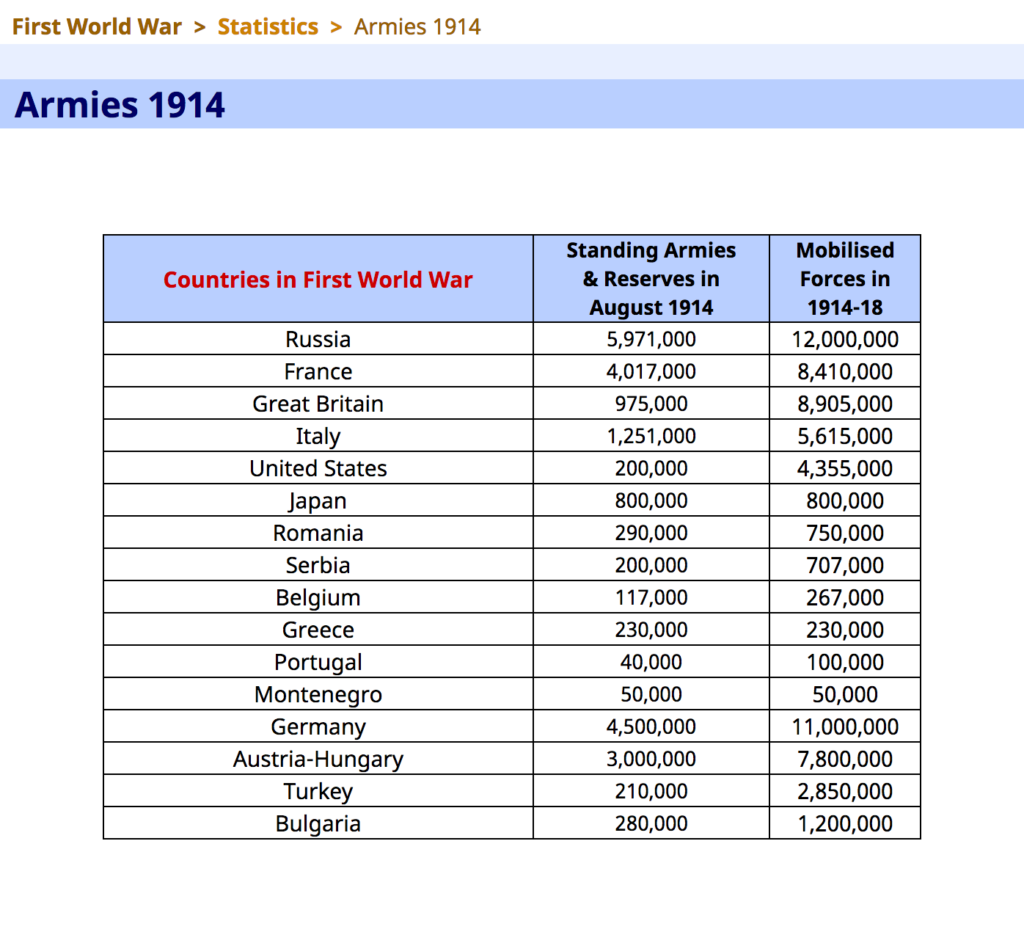Click Great Britain's mobilised value 8,905,000
Screen dimensions: 1024x932
[845, 404]
